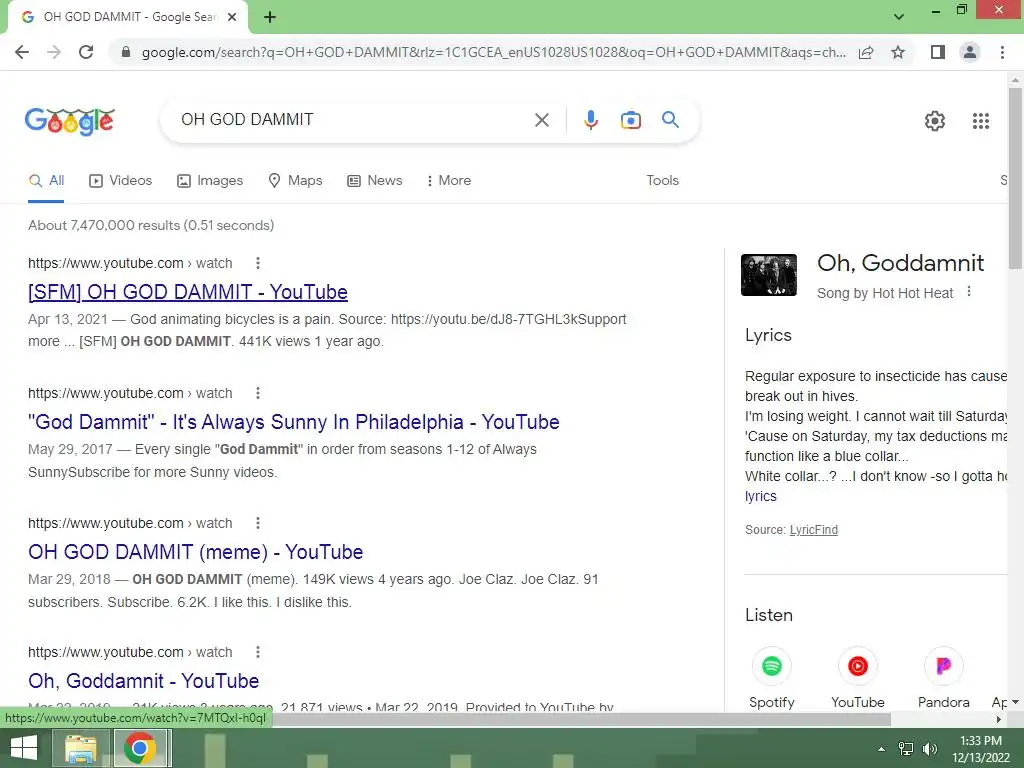Expand the full lyrics link
This screenshot has width=1024, height=768.
[761, 496]
